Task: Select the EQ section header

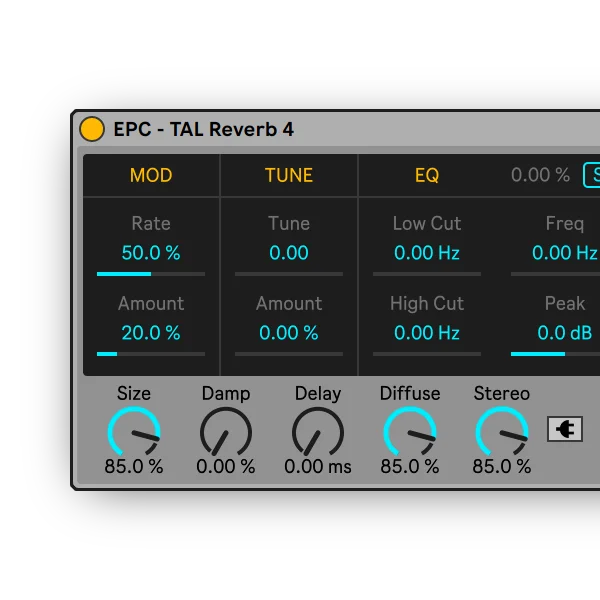Action: 427,175
